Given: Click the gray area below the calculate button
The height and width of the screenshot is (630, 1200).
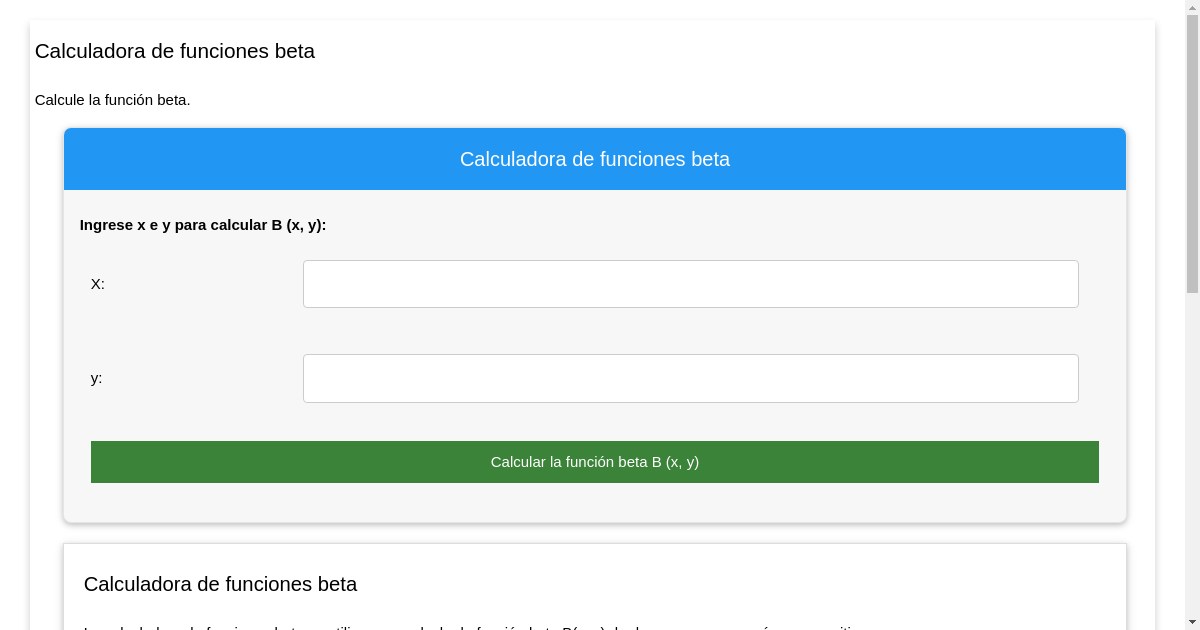Looking at the screenshot, I should (595, 505).
